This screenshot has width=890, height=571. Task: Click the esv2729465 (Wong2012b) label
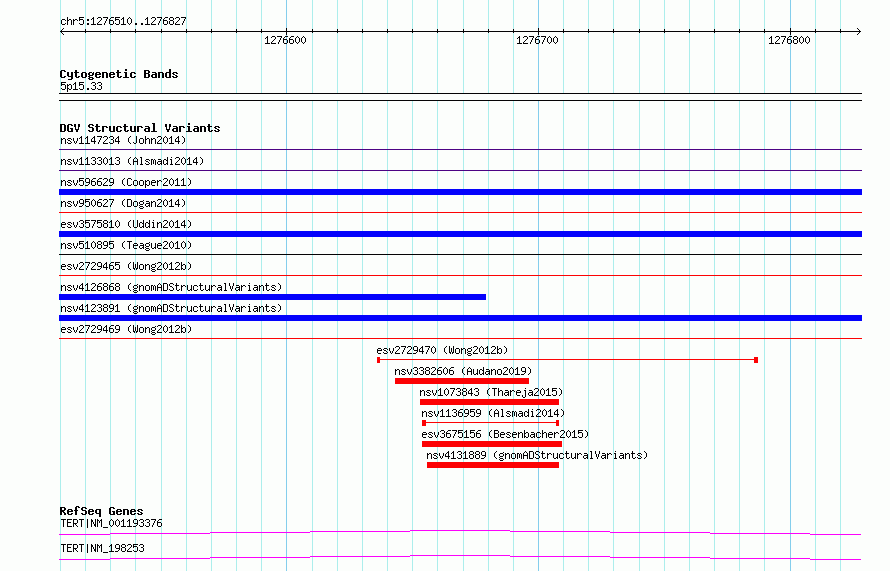[x=126, y=266]
